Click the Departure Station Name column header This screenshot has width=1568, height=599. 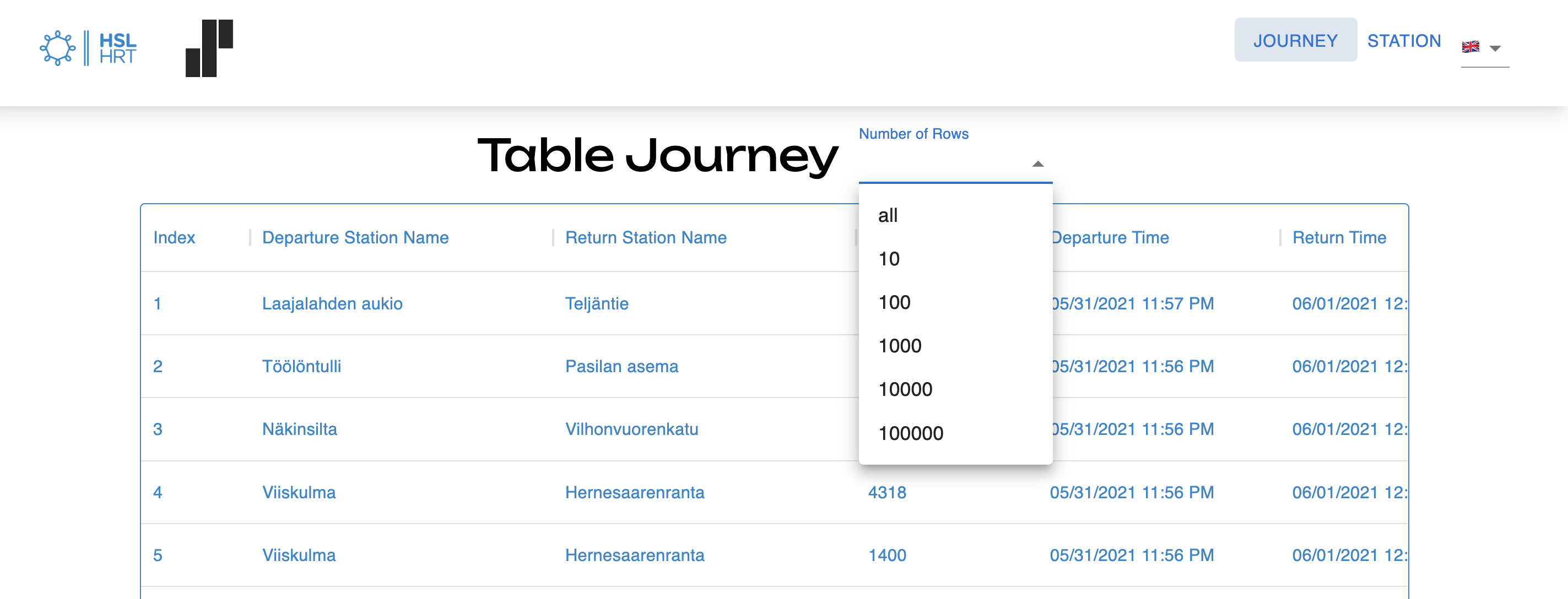[355, 237]
